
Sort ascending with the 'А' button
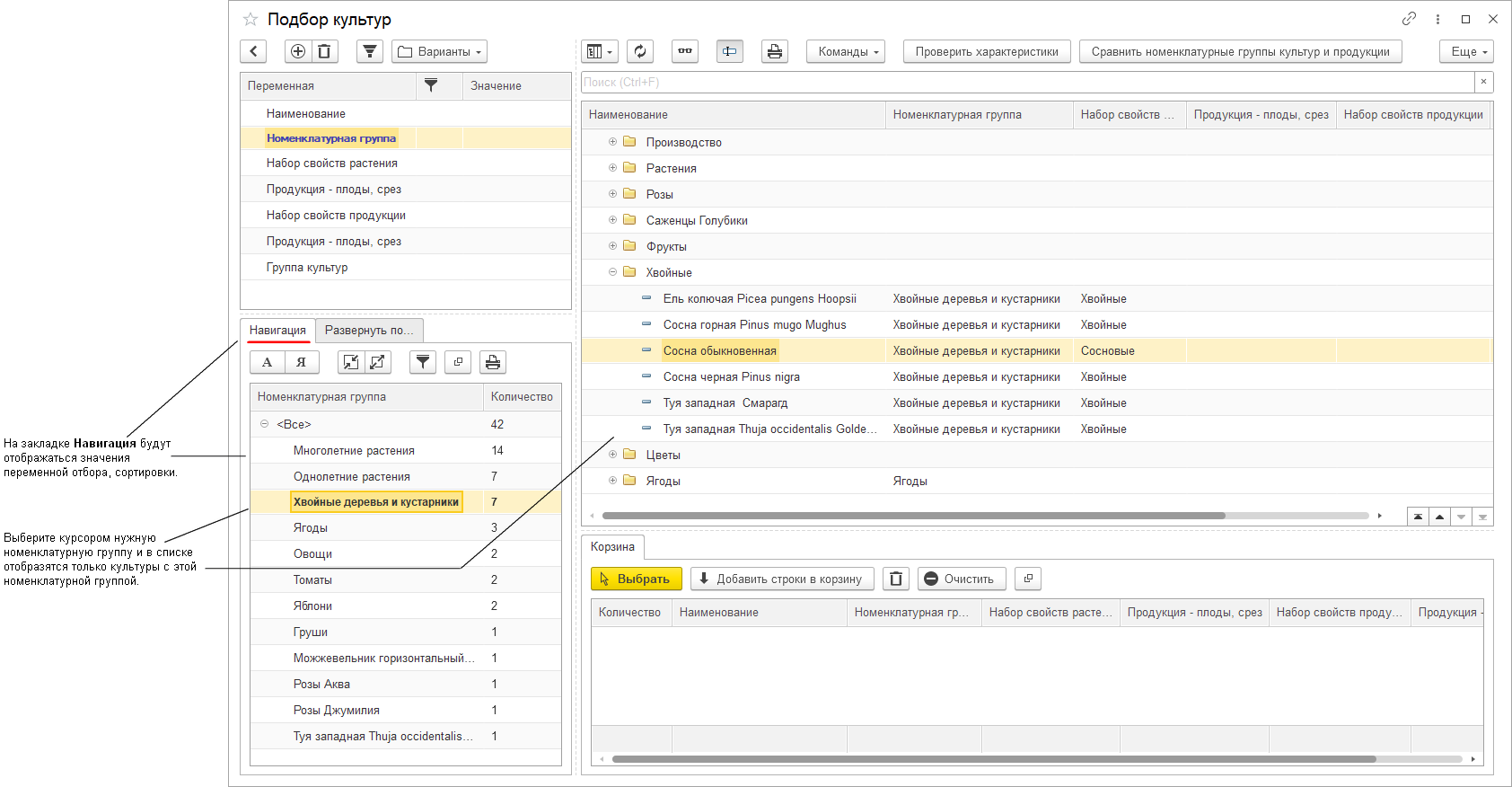[x=267, y=362]
